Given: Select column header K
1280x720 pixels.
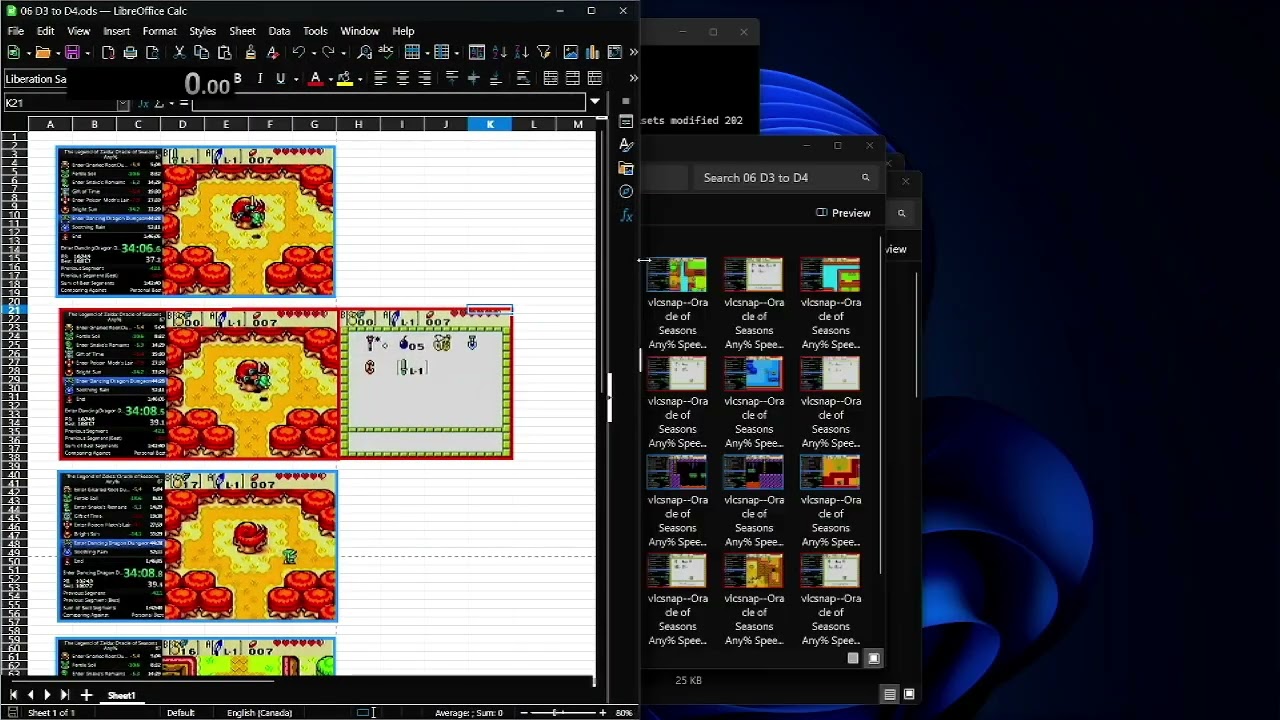Looking at the screenshot, I should [x=490, y=124].
